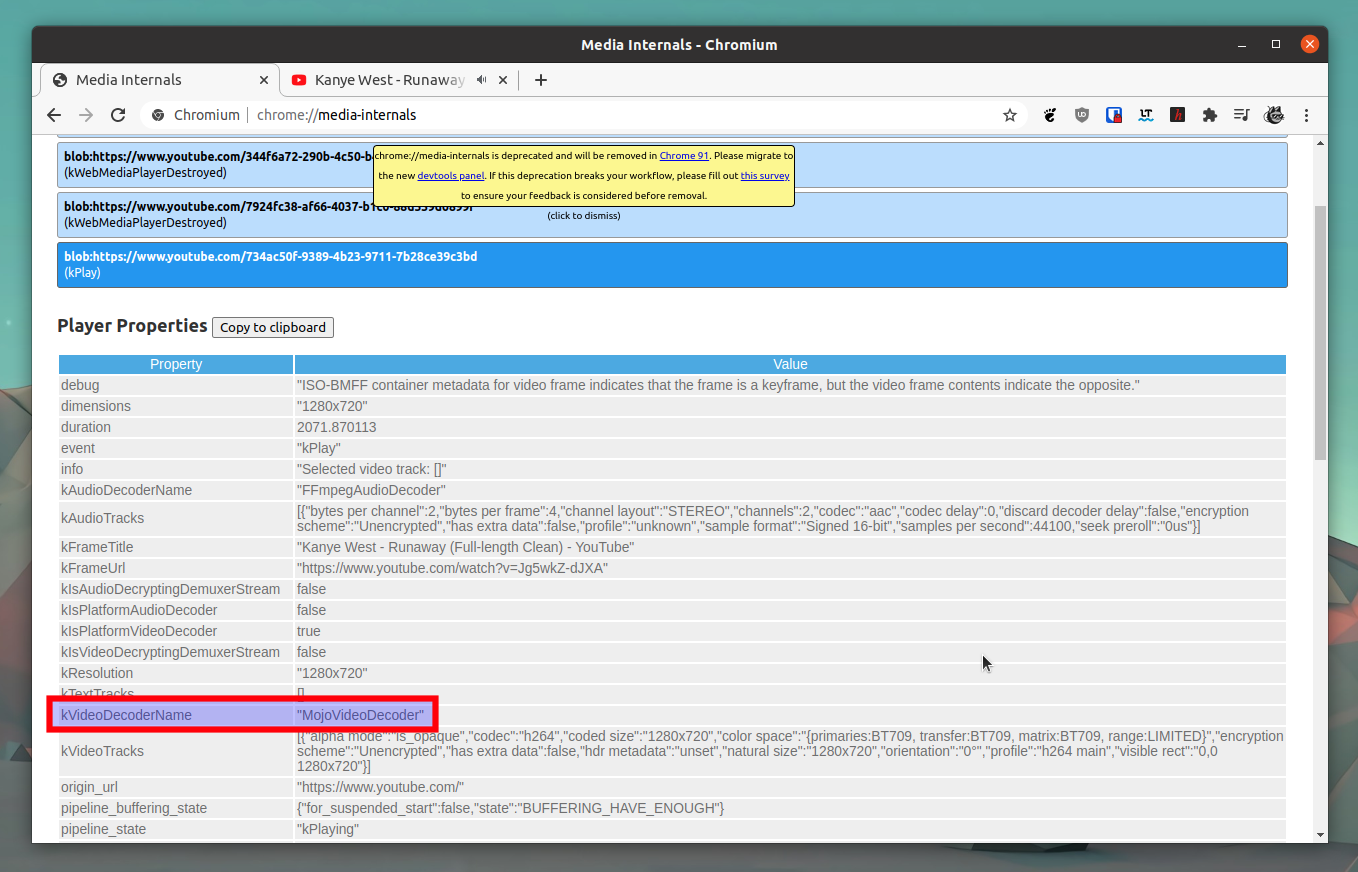Reload the media-internals page

tap(117, 114)
